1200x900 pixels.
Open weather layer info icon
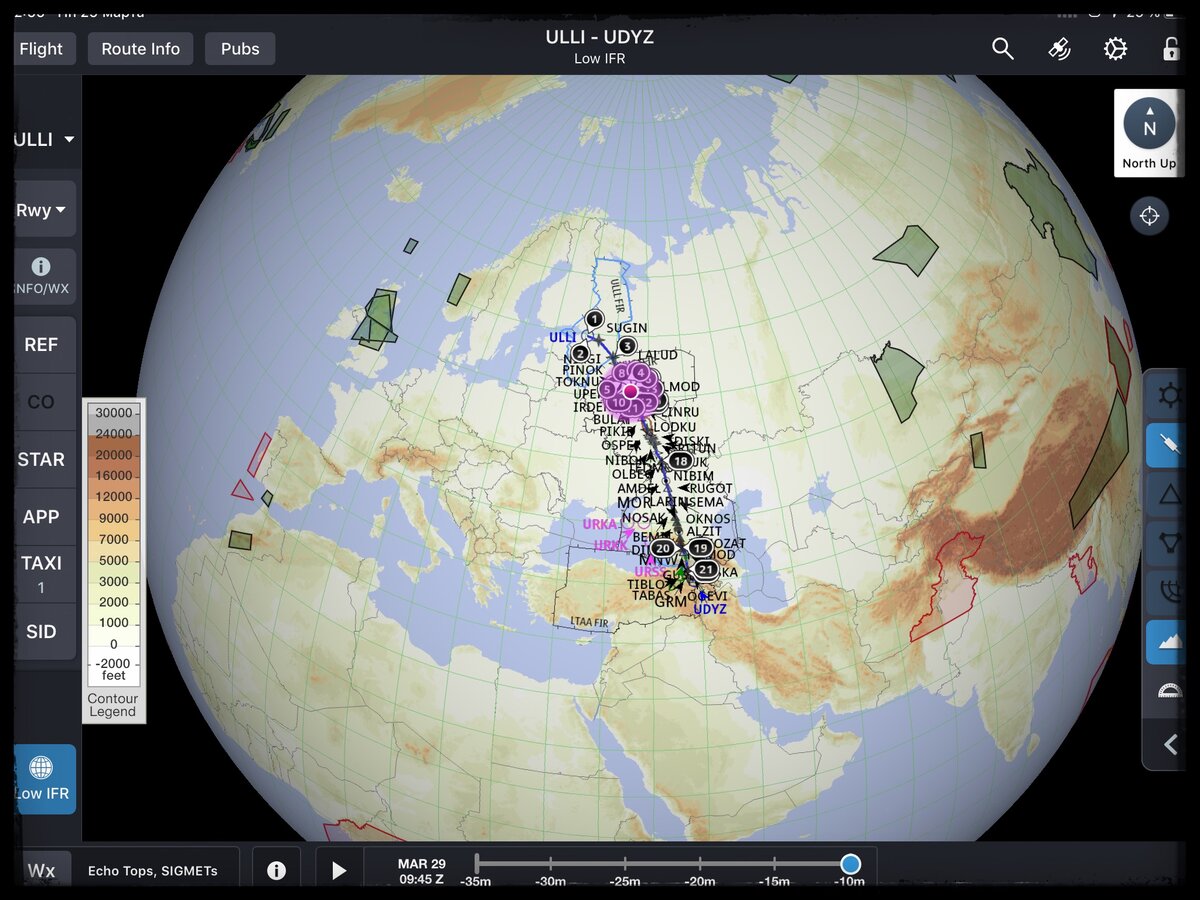pyautogui.click(x=276, y=870)
